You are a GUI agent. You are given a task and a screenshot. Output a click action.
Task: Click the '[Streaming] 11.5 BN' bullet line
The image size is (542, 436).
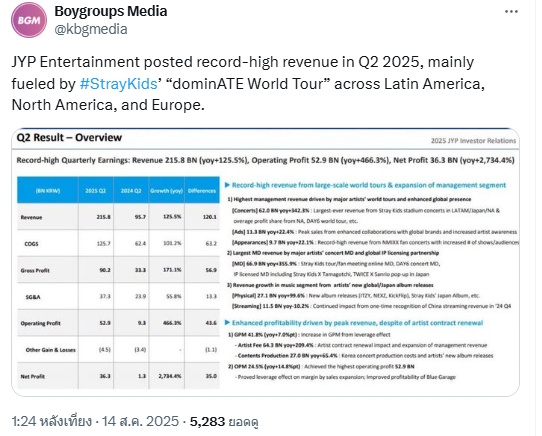[372, 306]
